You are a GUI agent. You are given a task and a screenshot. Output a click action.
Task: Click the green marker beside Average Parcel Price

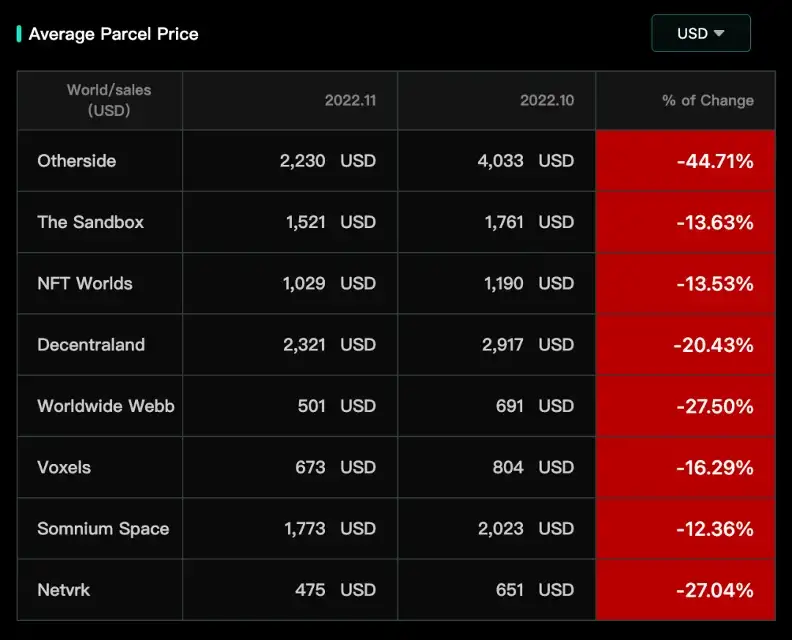tap(19, 34)
